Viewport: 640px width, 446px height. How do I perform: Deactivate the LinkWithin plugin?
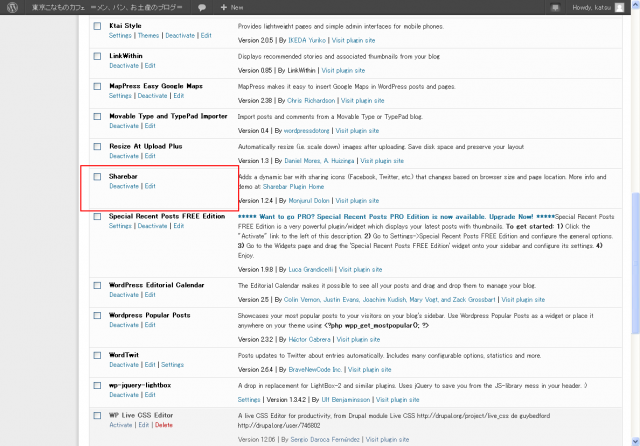click(124, 66)
